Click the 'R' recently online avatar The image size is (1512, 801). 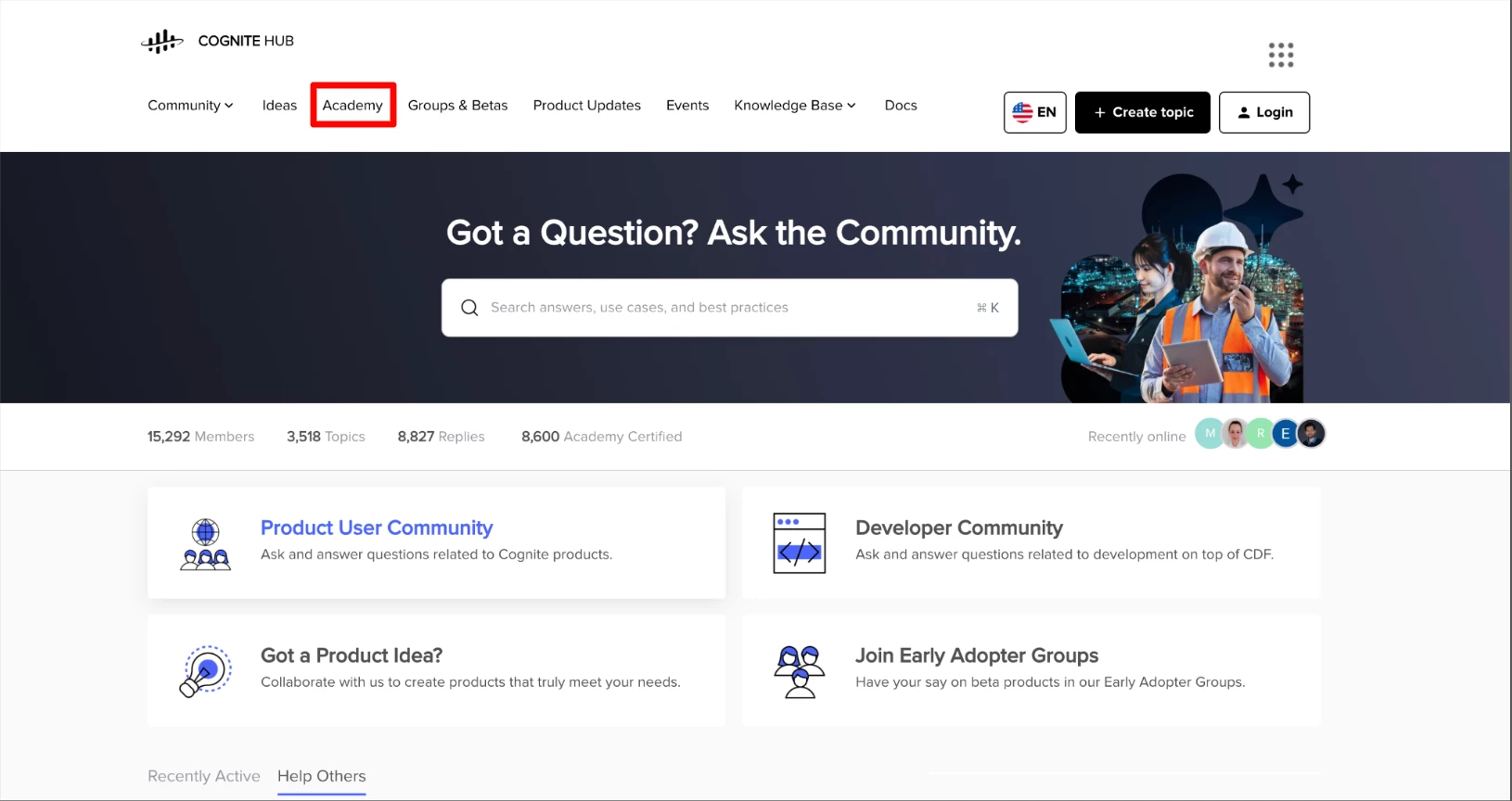coord(1261,433)
